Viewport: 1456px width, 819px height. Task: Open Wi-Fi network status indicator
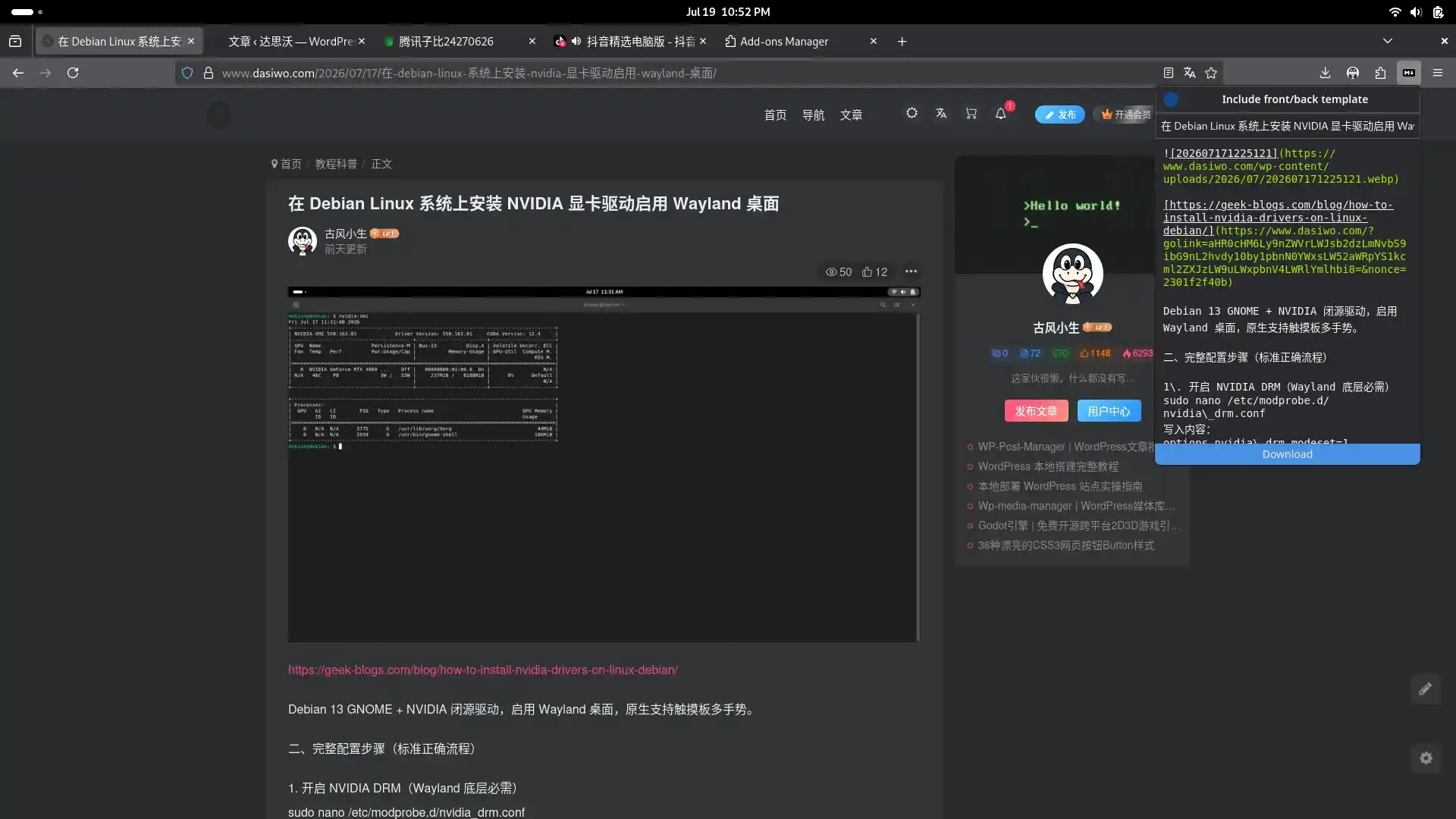[1395, 11]
